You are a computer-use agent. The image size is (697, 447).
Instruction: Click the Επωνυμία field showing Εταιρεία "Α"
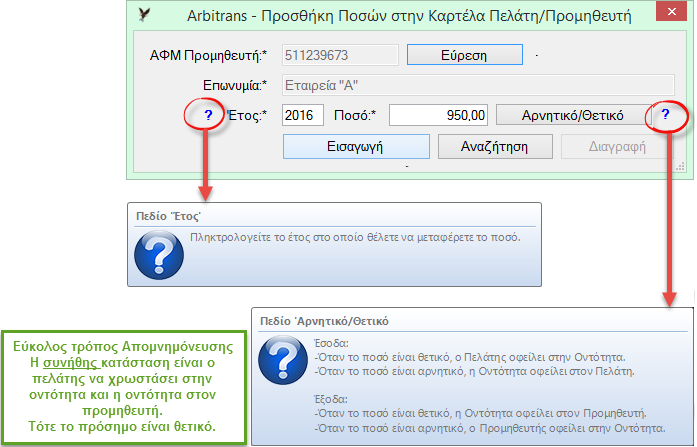click(478, 85)
